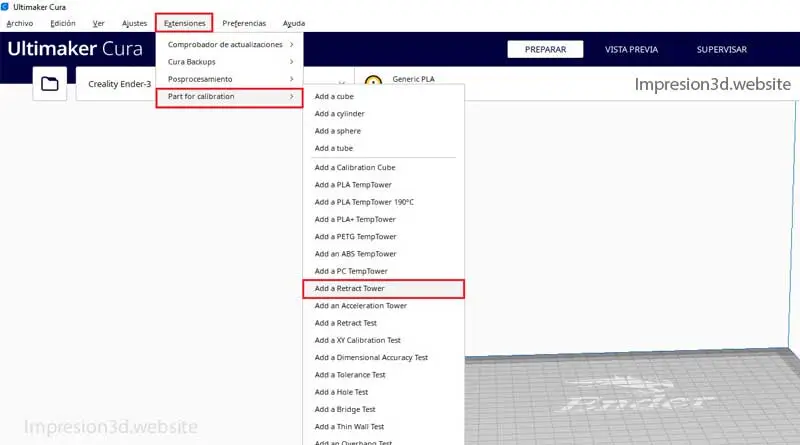This screenshot has width=800, height=445.
Task: Pick Add a Thin Wall Test
Action: (384, 427)
